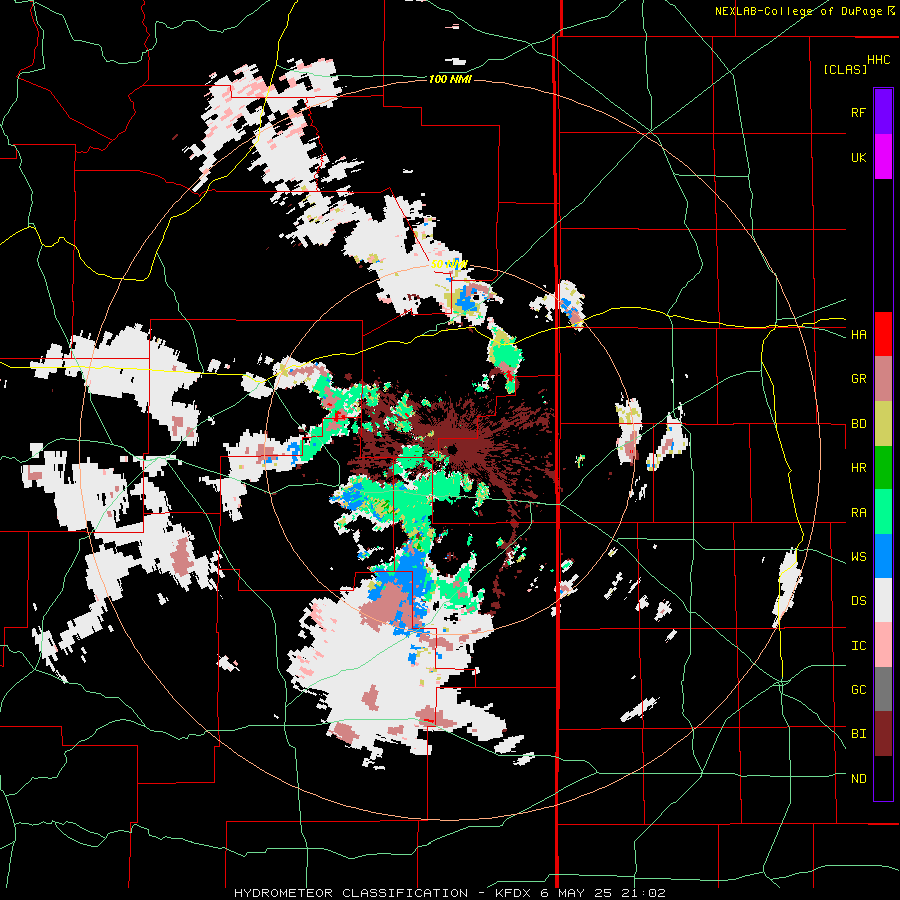
Task: Select the "GC" legend label
Action: [858, 690]
